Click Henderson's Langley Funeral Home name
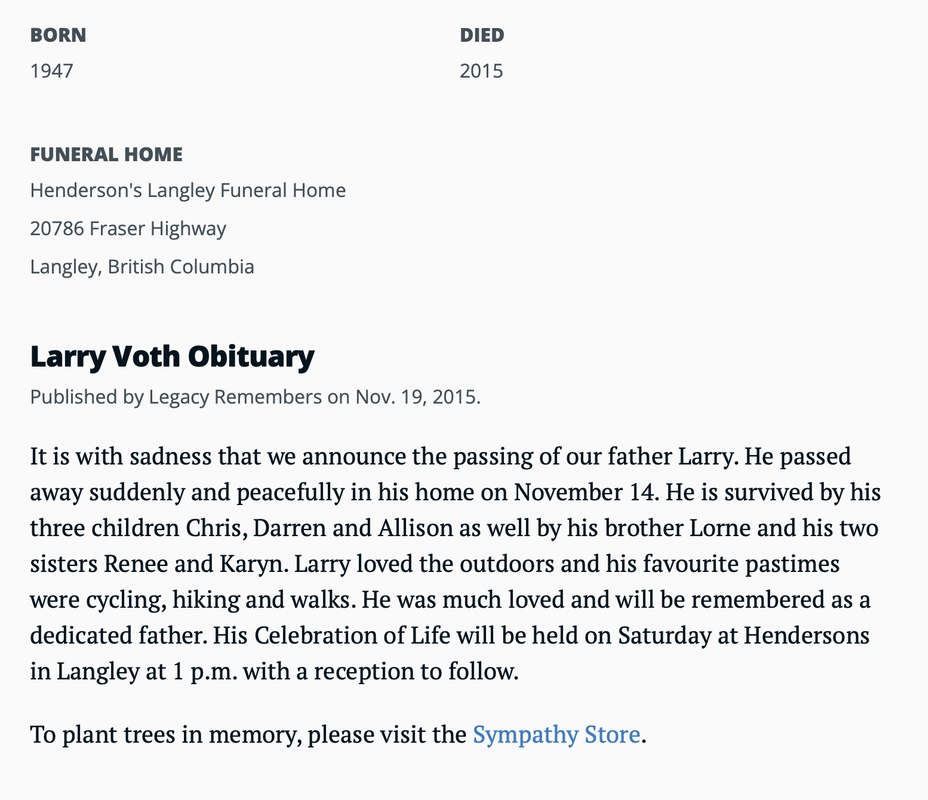Image resolution: width=928 pixels, height=800 pixels. (188, 190)
